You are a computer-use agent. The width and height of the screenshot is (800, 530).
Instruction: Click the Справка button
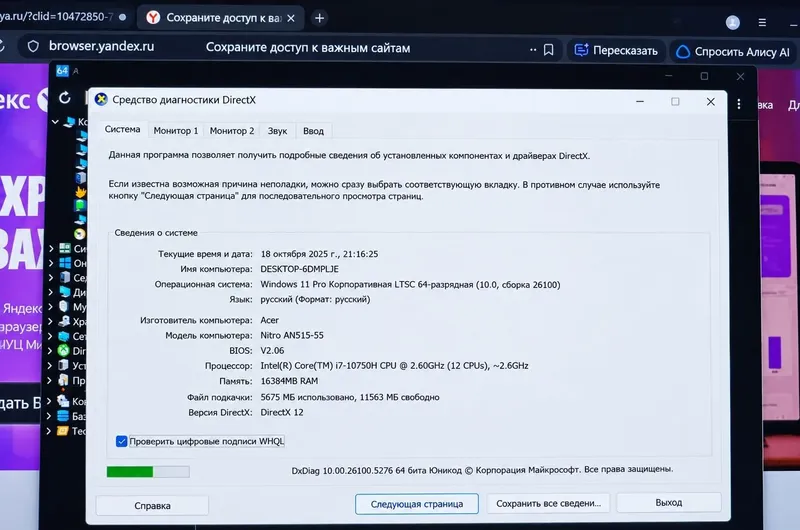(x=152, y=506)
